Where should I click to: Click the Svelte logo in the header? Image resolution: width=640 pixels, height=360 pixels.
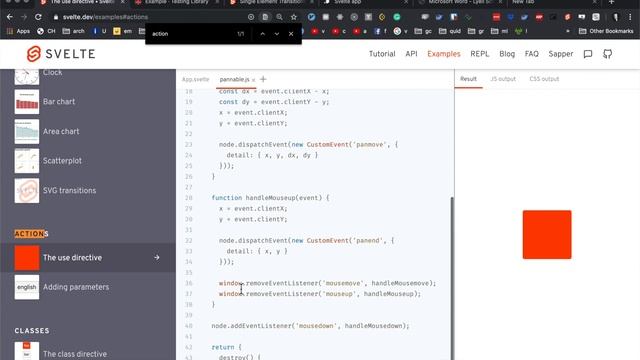point(60,54)
